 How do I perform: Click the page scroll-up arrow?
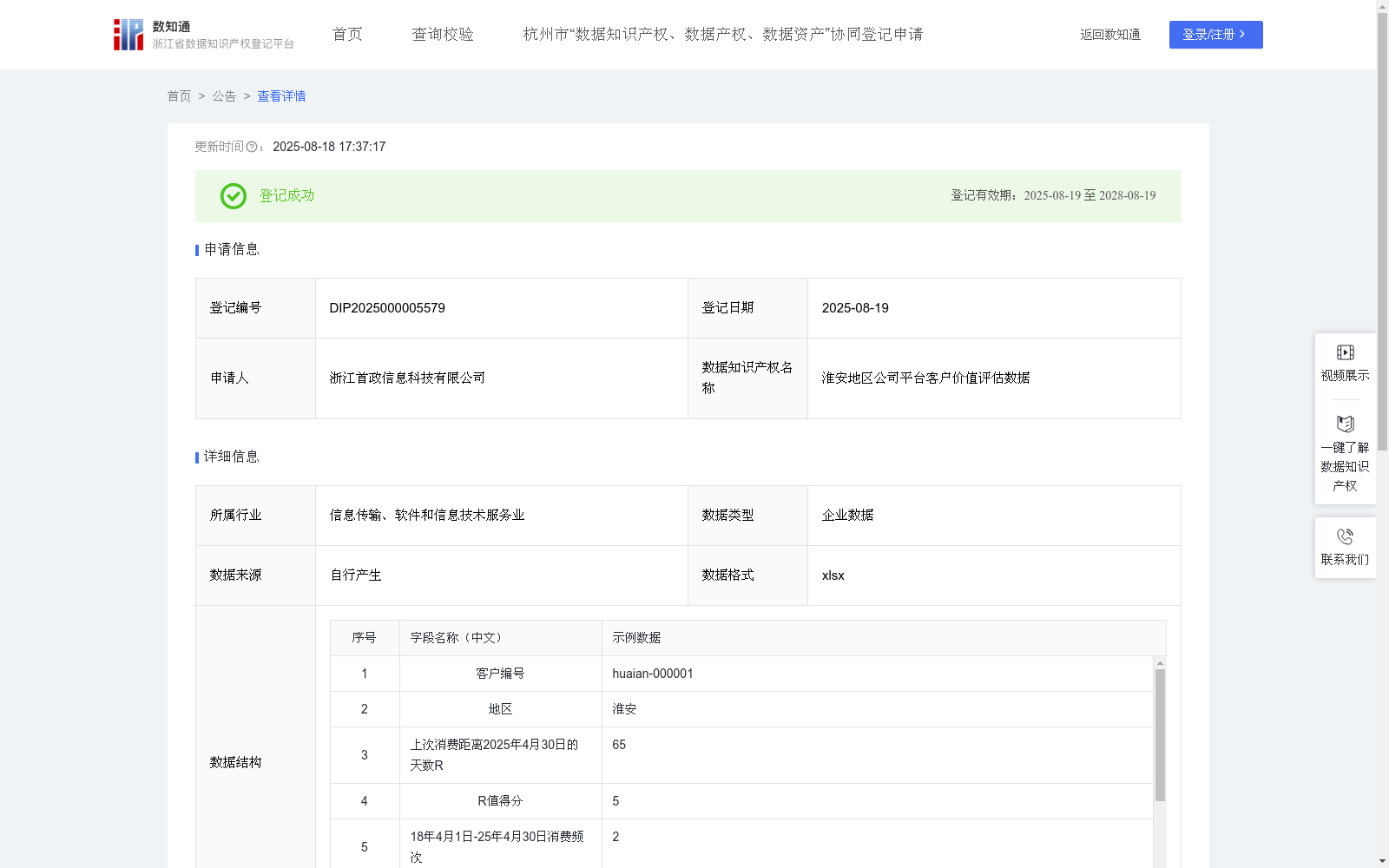point(1382,6)
